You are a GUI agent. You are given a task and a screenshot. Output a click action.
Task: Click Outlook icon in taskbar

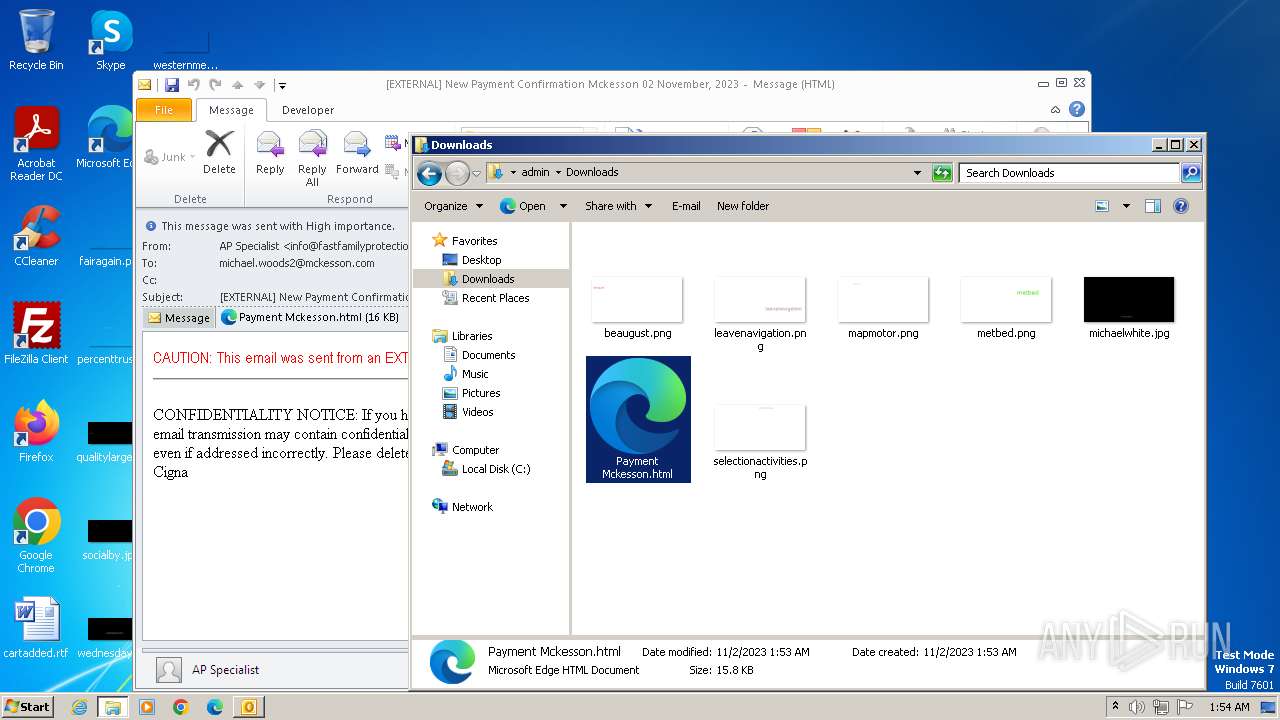[x=248, y=707]
